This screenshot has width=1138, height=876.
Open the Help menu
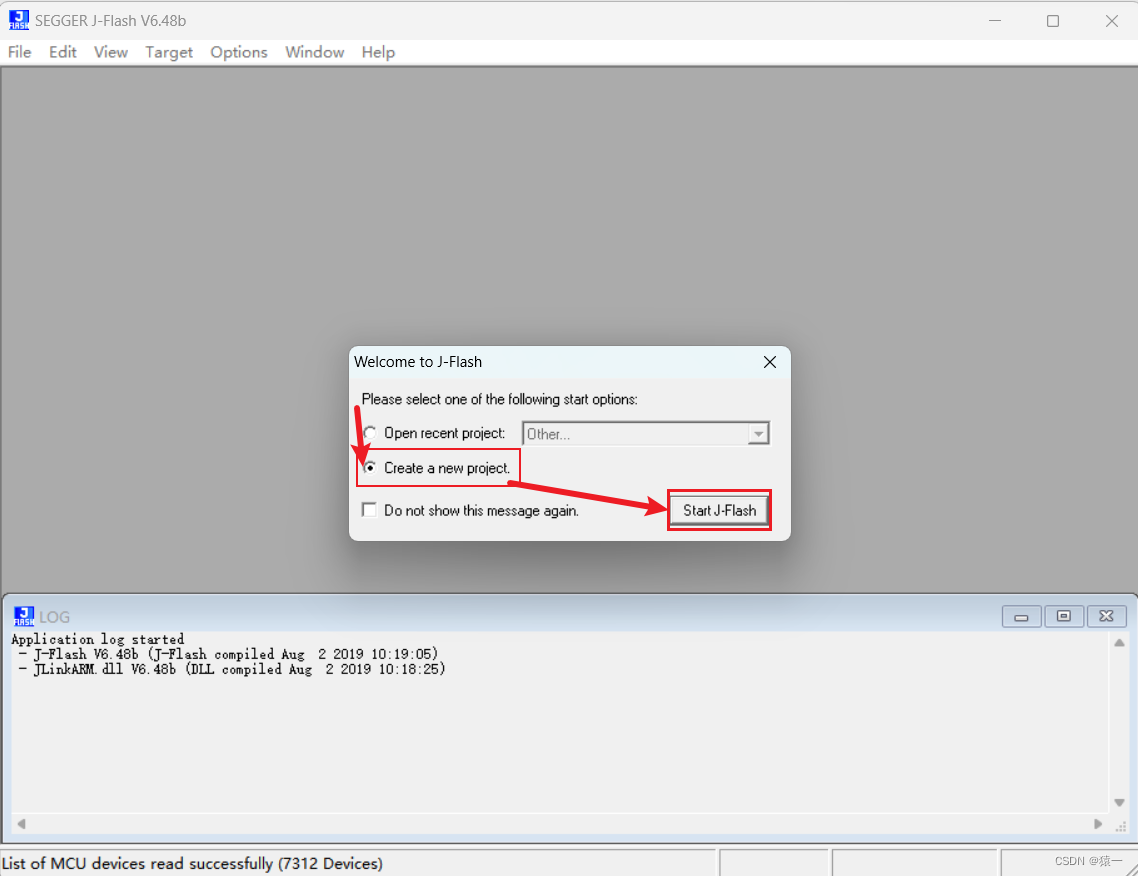tap(378, 52)
